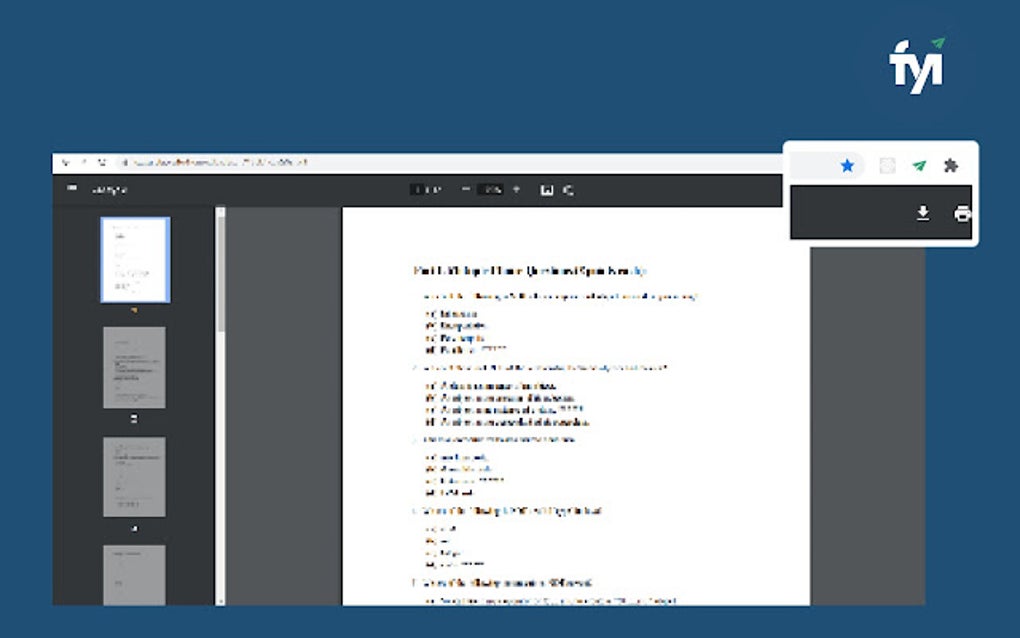Image resolution: width=1020 pixels, height=638 pixels.
Task: Click the grayed extension icon beside the star
Action: point(887,165)
